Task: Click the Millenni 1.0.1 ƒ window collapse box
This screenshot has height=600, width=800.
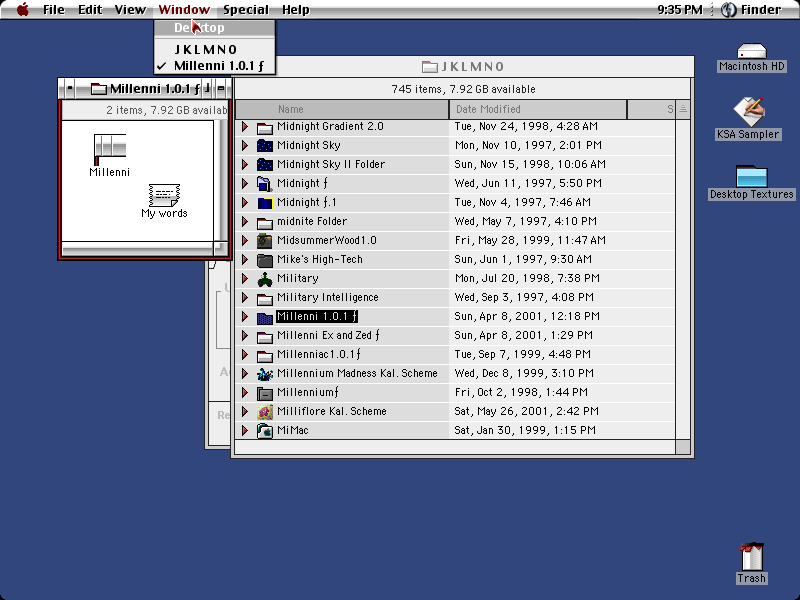Action: 221,89
